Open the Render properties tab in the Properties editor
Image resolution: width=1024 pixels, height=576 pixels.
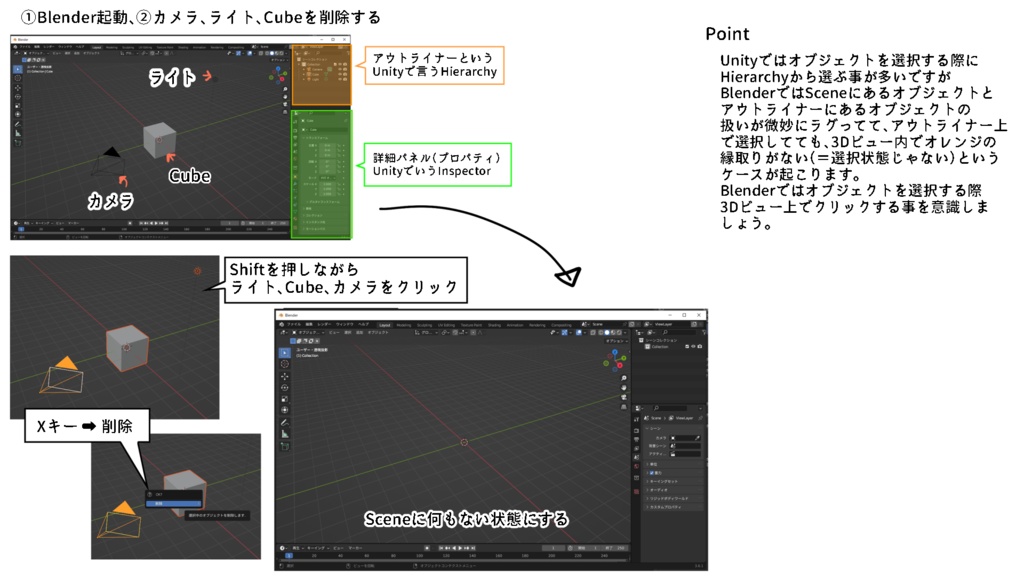tap(636, 430)
